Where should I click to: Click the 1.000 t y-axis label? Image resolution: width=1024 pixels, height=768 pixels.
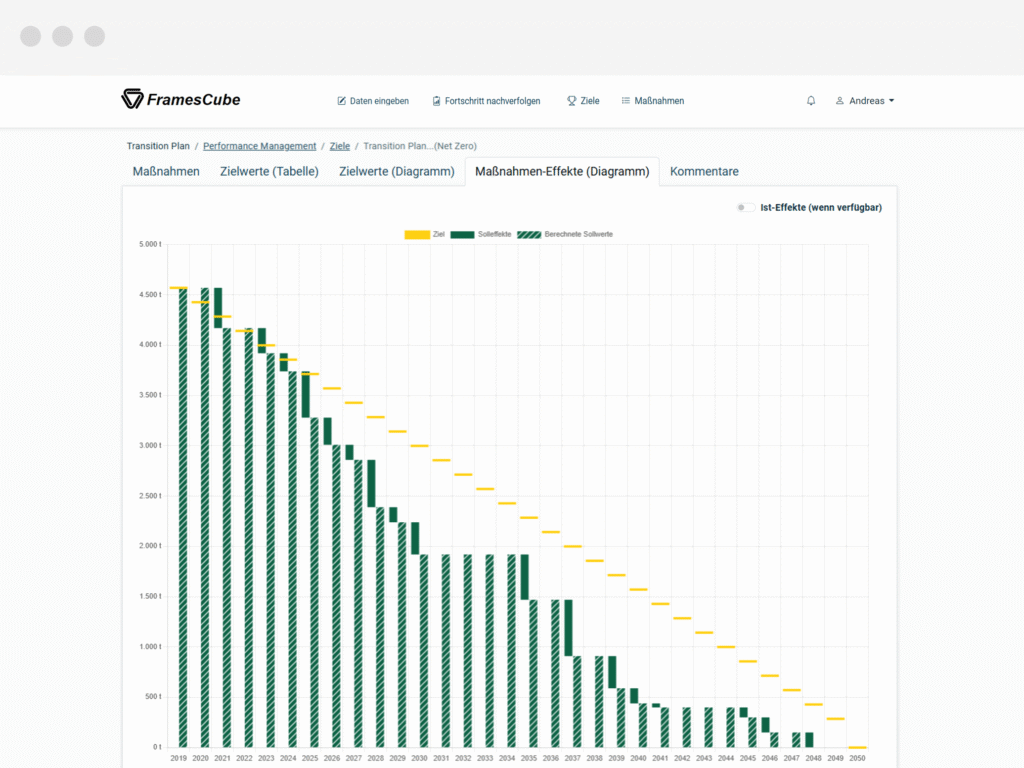(x=150, y=647)
